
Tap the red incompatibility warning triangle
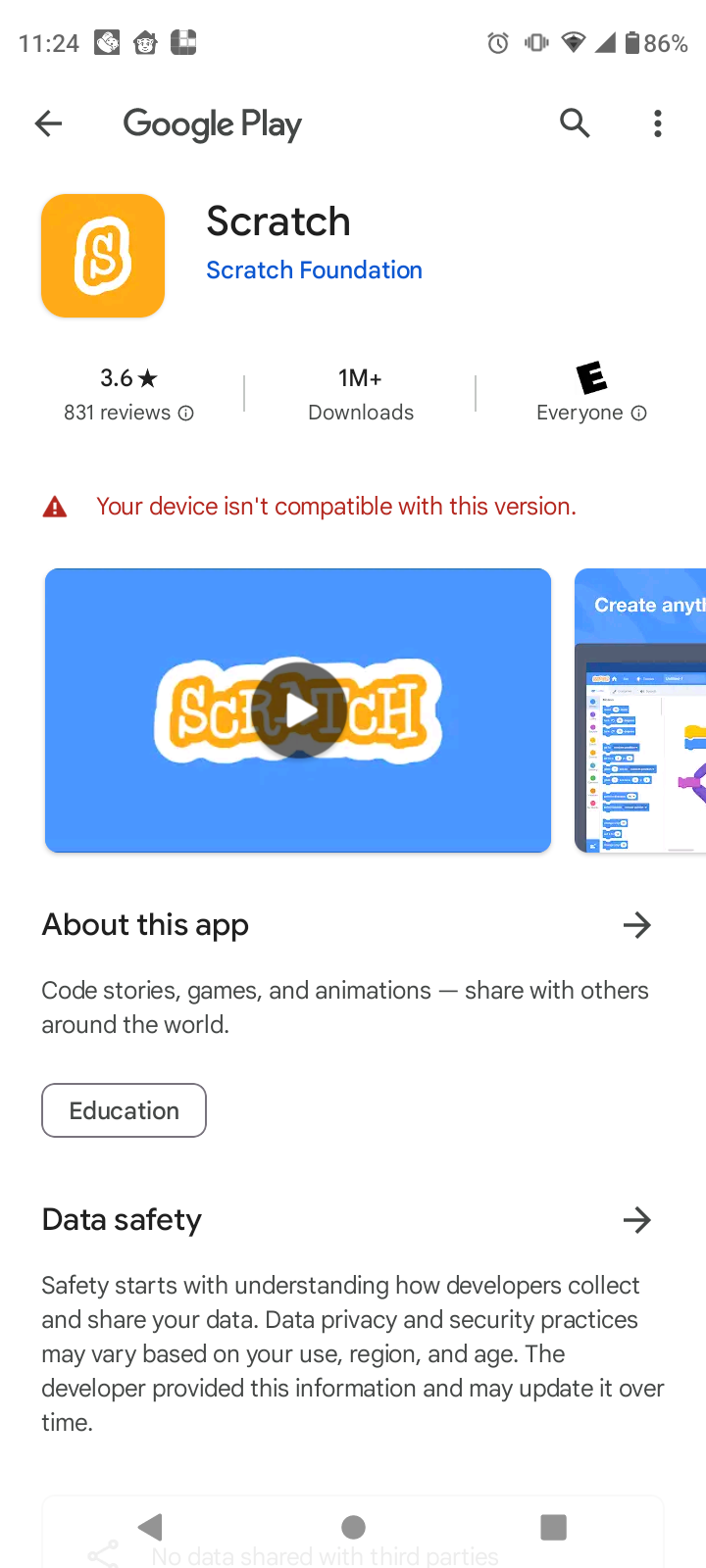pos(55,507)
